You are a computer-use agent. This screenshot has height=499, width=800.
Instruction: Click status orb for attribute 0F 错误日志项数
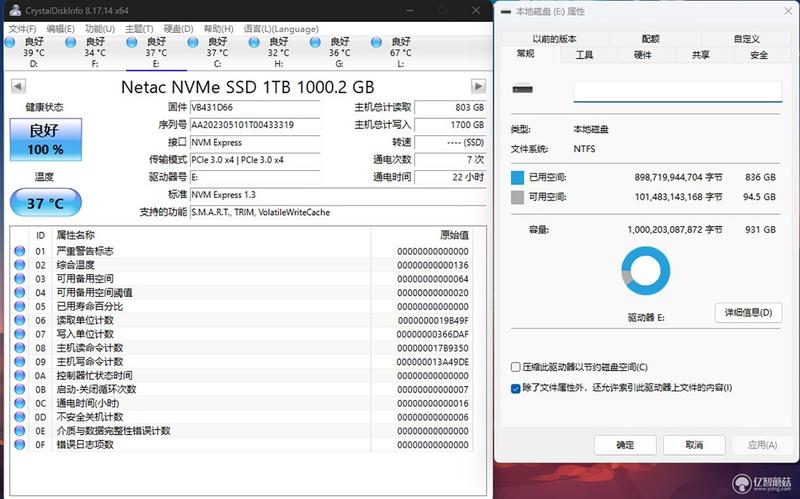coord(19,444)
